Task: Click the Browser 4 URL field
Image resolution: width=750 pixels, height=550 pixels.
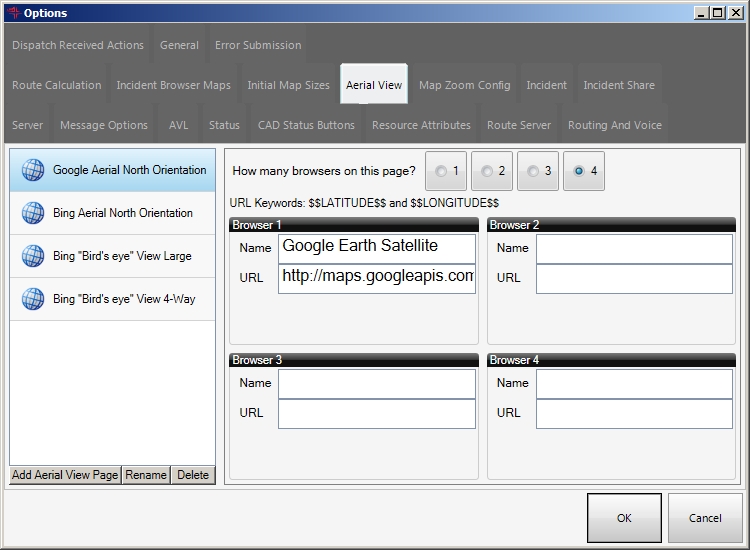Action: tap(634, 414)
